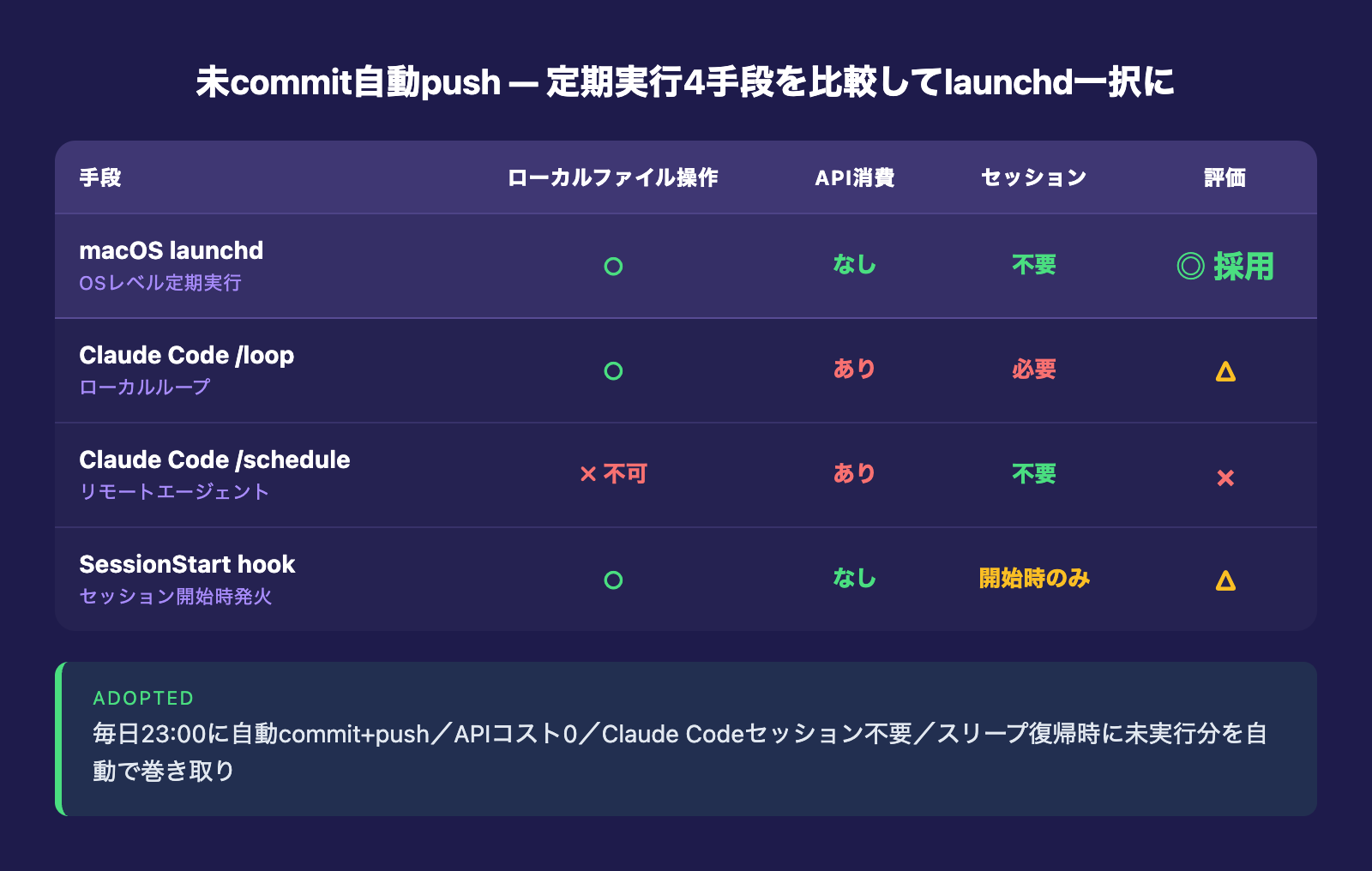The width and height of the screenshot is (1372, 871).
Task: Select the セッション column header
Action: tap(1034, 177)
